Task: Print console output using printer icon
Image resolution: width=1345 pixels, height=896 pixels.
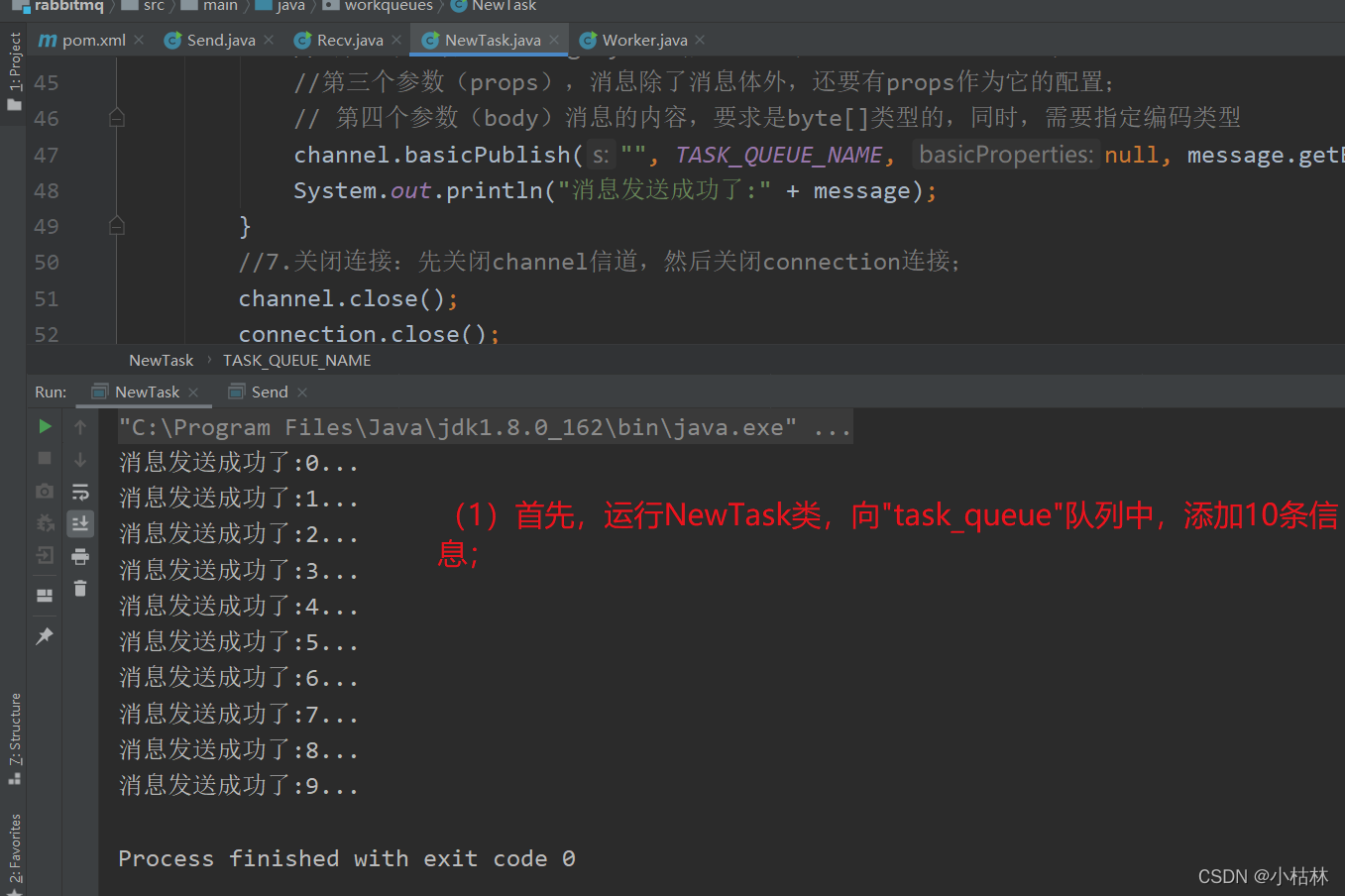Action: pos(80,556)
